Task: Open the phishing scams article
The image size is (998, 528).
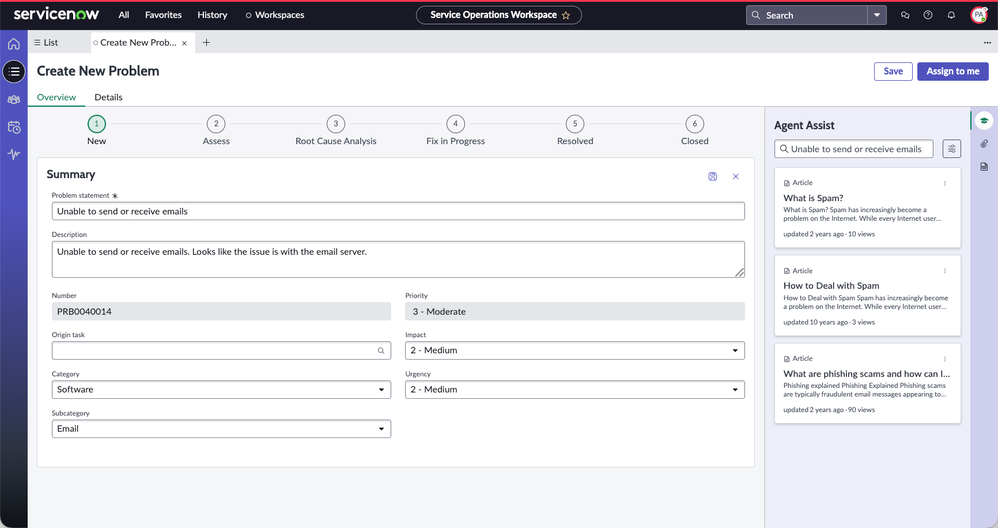Action: [867, 374]
